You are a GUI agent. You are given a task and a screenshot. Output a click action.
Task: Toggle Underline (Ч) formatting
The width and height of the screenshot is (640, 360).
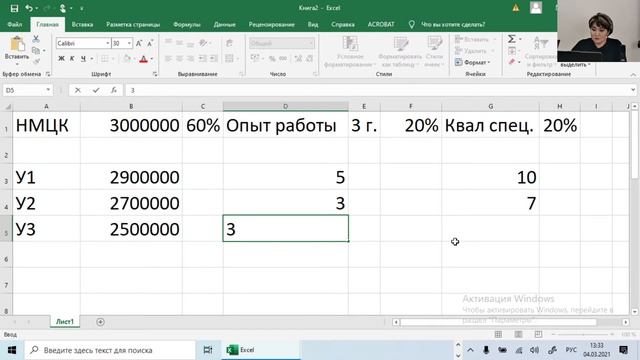coord(83,59)
